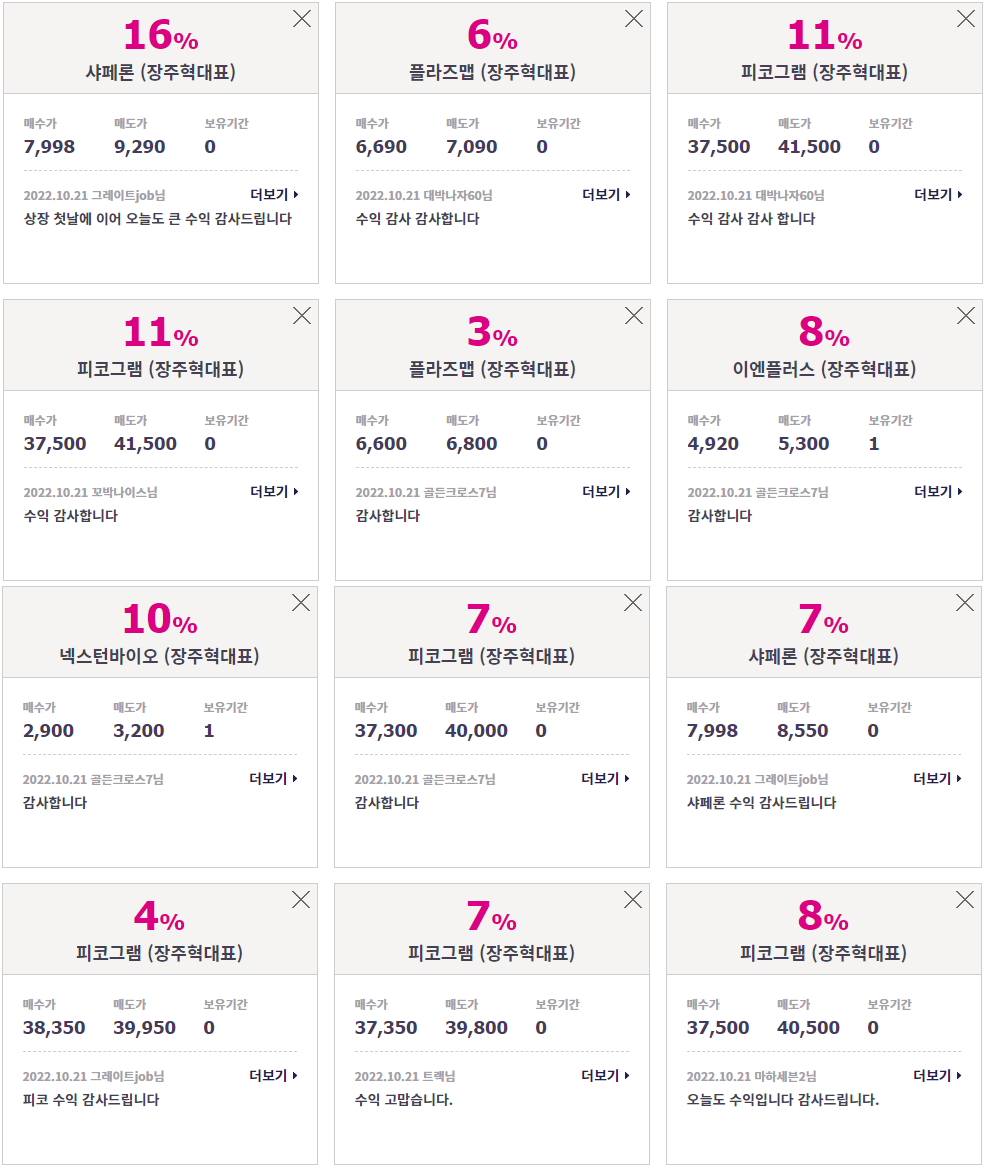Click the 16% profit figure
The image size is (984, 1168).
click(161, 36)
